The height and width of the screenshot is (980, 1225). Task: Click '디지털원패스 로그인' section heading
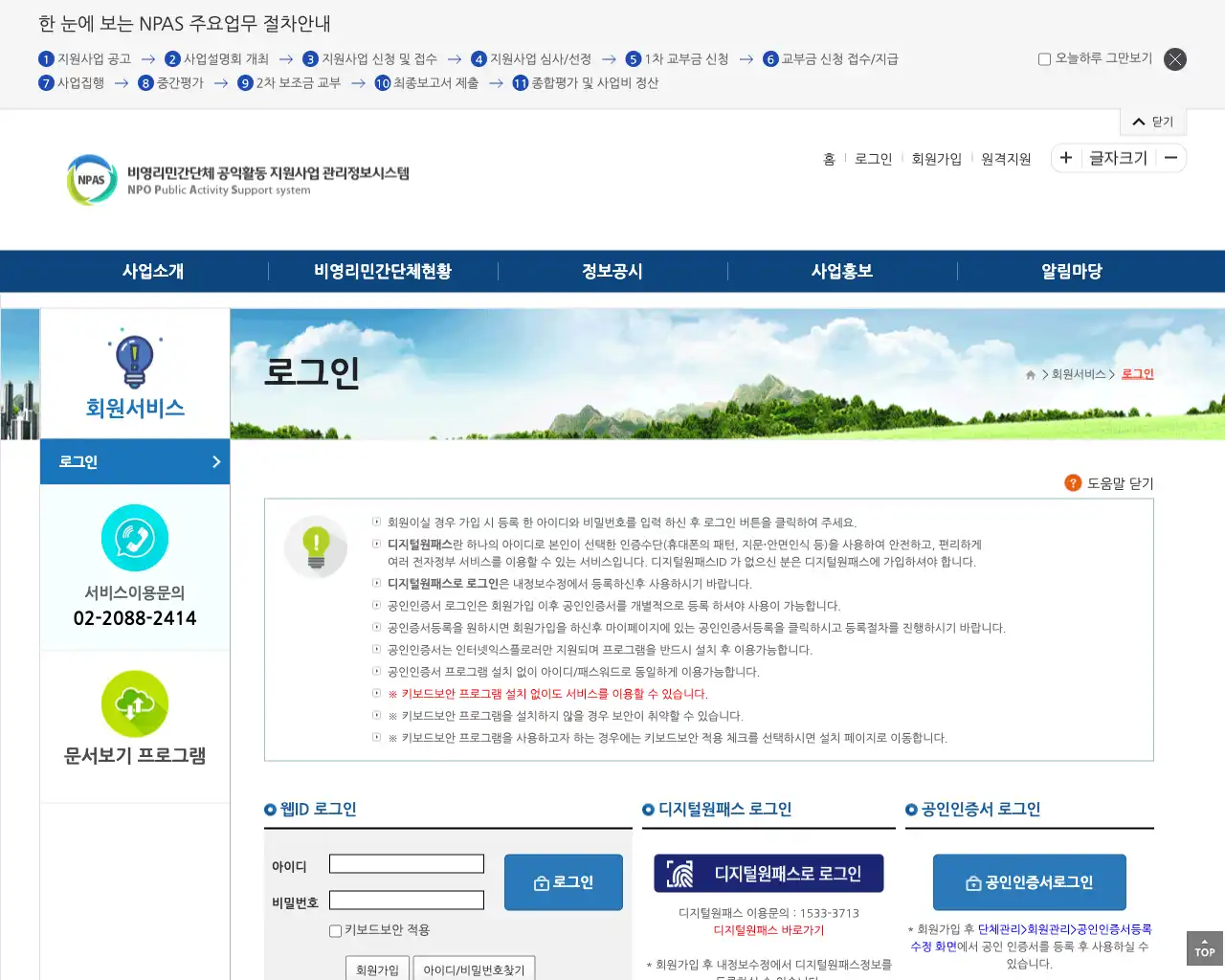[724, 810]
